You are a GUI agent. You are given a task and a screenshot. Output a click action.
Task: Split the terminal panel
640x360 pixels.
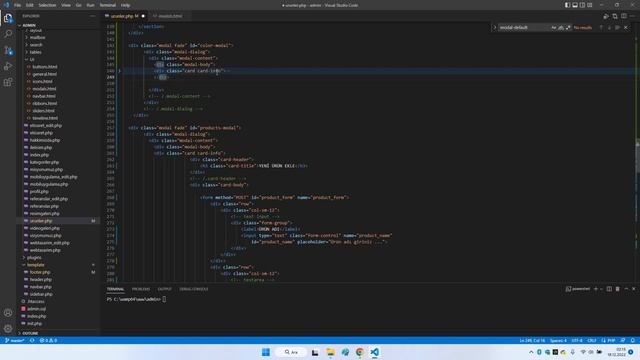click(609, 289)
